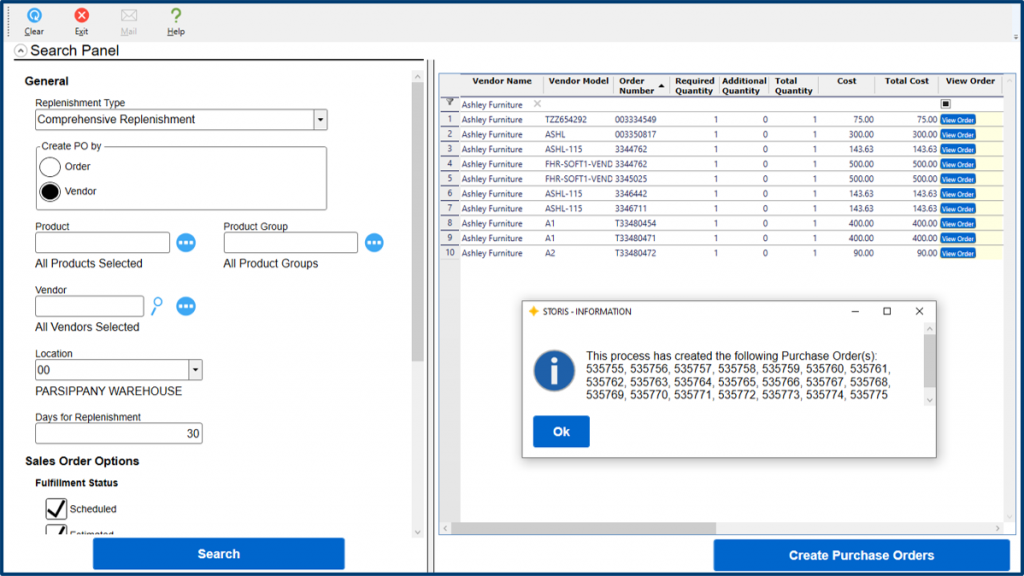
Task: Sort by Vendor Name column
Action: [x=502, y=81]
